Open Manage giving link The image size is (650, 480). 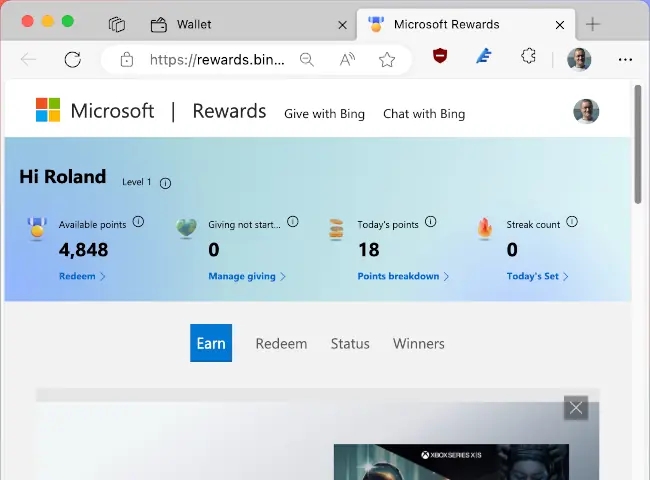[247, 276]
